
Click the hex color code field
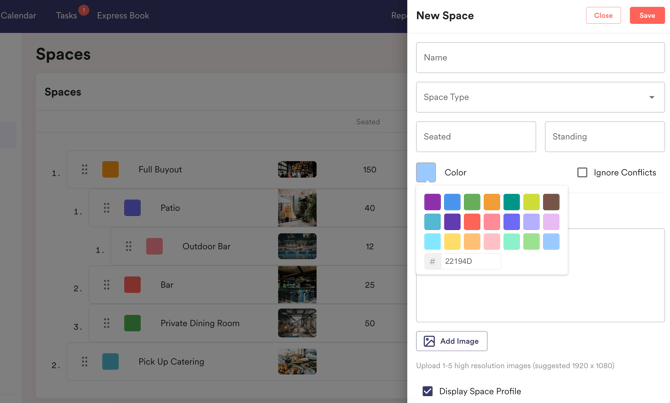click(471, 261)
